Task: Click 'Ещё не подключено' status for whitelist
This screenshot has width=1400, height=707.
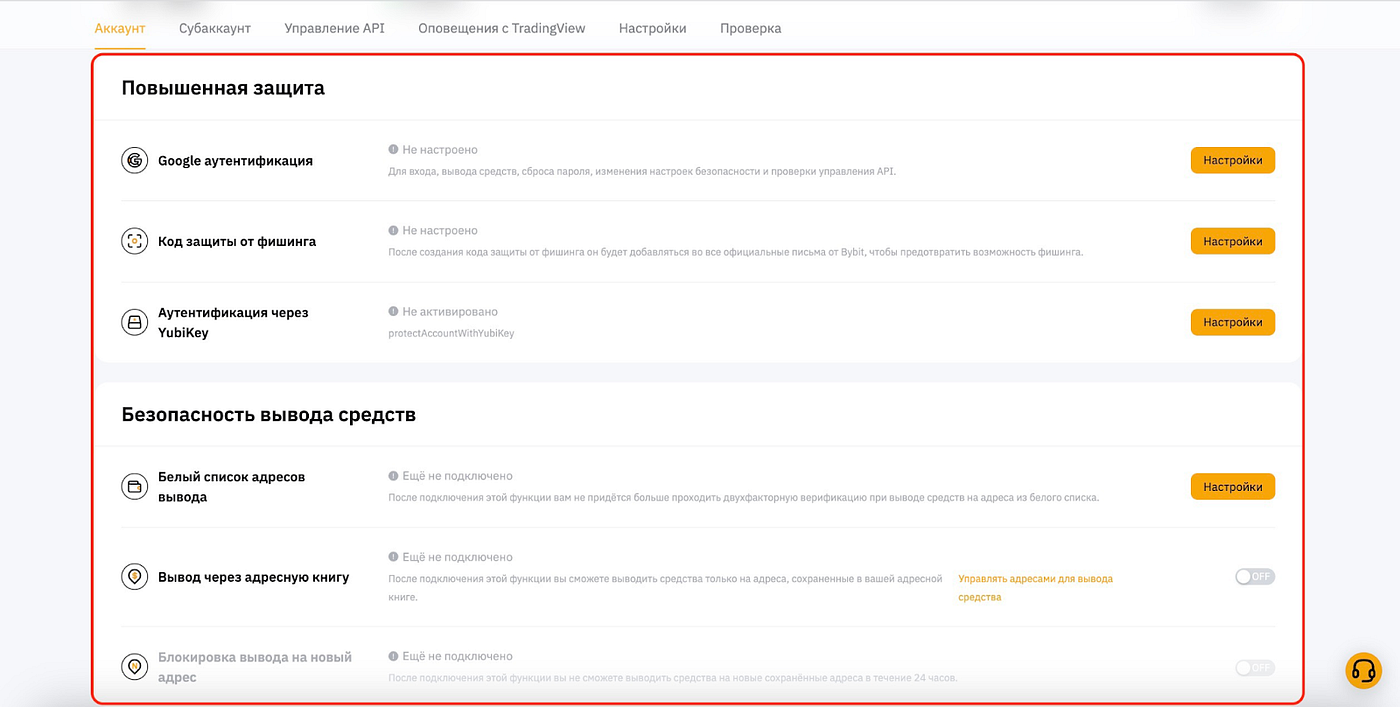Action: (x=457, y=476)
